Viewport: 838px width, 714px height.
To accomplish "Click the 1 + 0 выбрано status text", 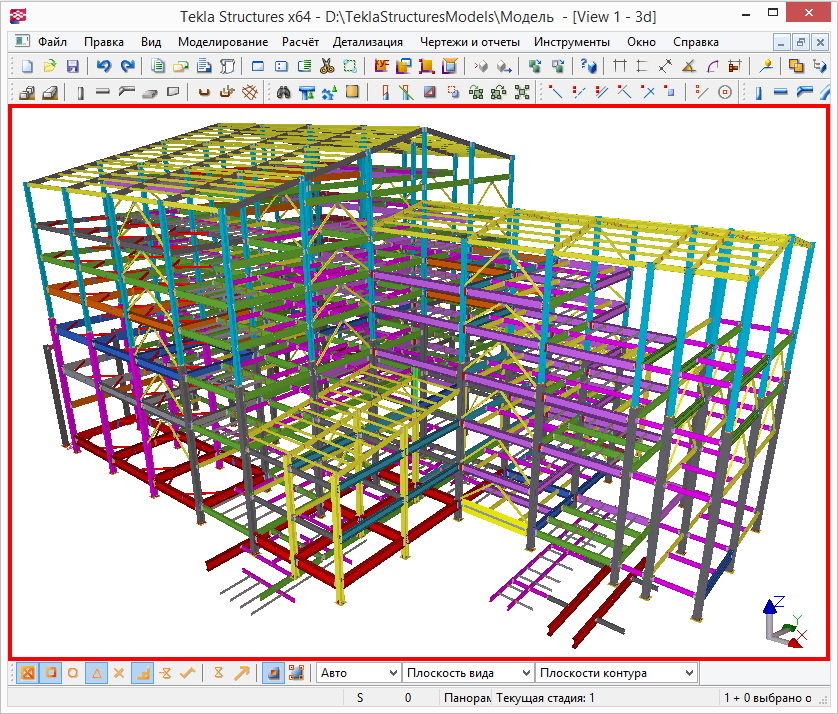I will click(768, 697).
